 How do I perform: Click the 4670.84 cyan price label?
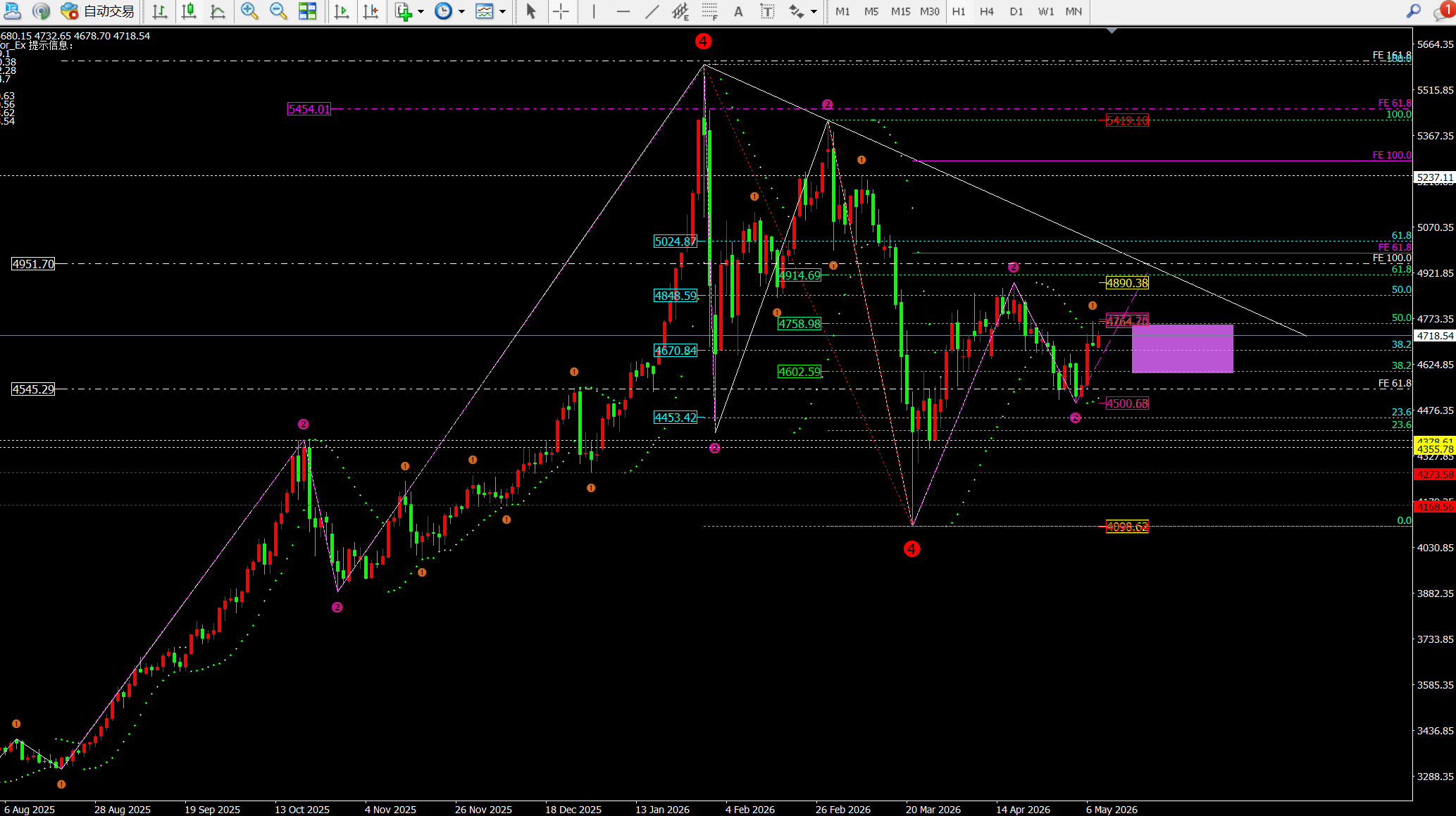click(x=676, y=351)
